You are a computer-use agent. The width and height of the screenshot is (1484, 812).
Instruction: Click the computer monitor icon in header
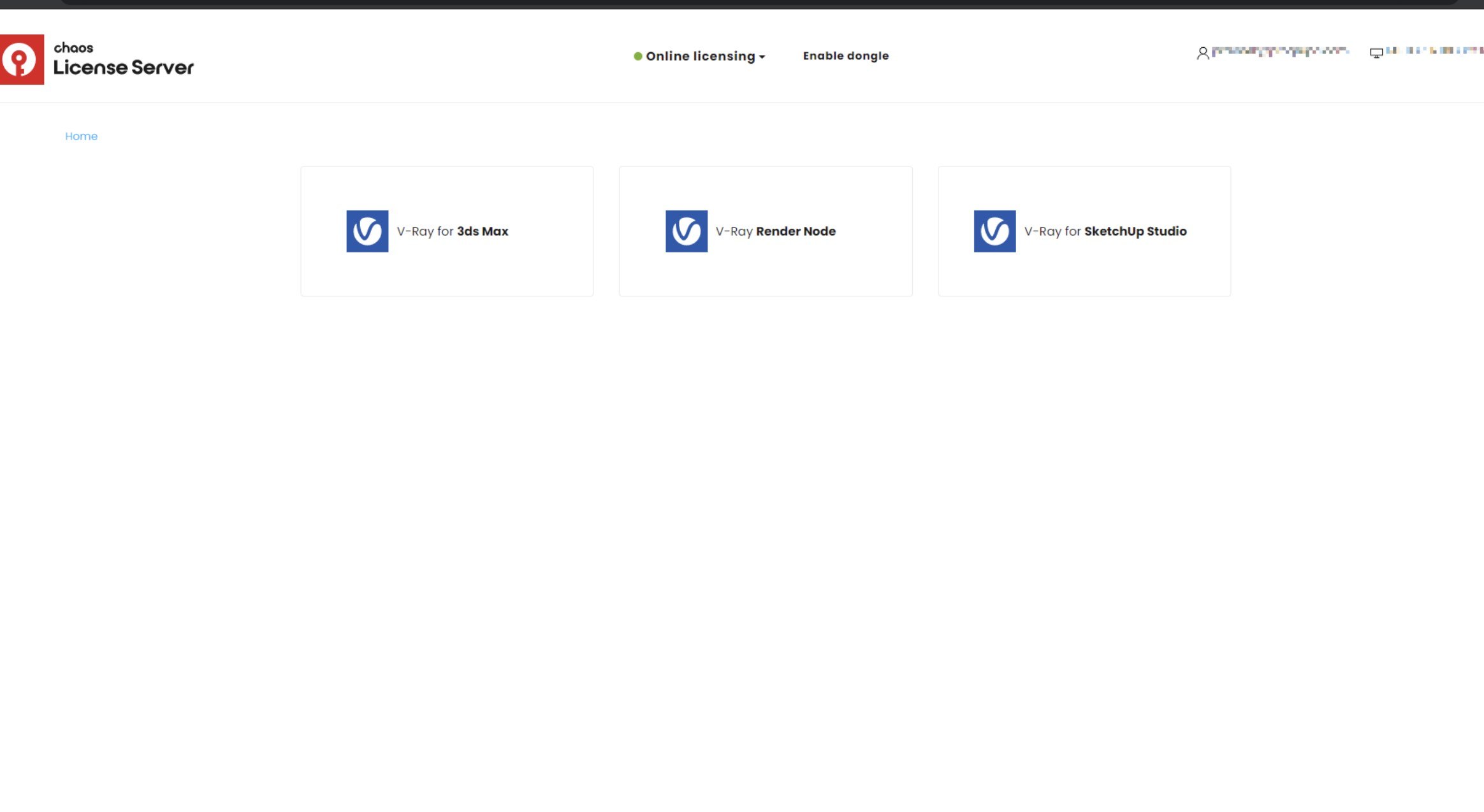1376,53
